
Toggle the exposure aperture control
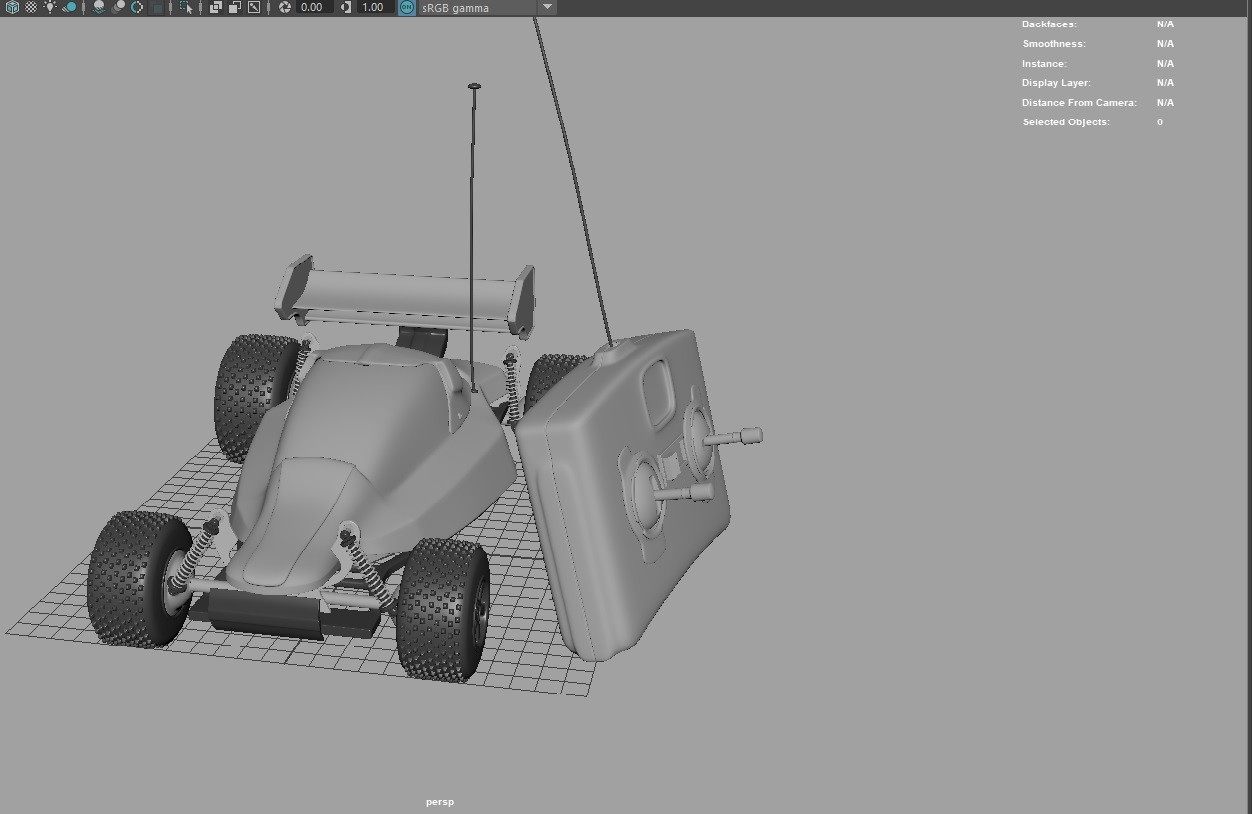287,7
